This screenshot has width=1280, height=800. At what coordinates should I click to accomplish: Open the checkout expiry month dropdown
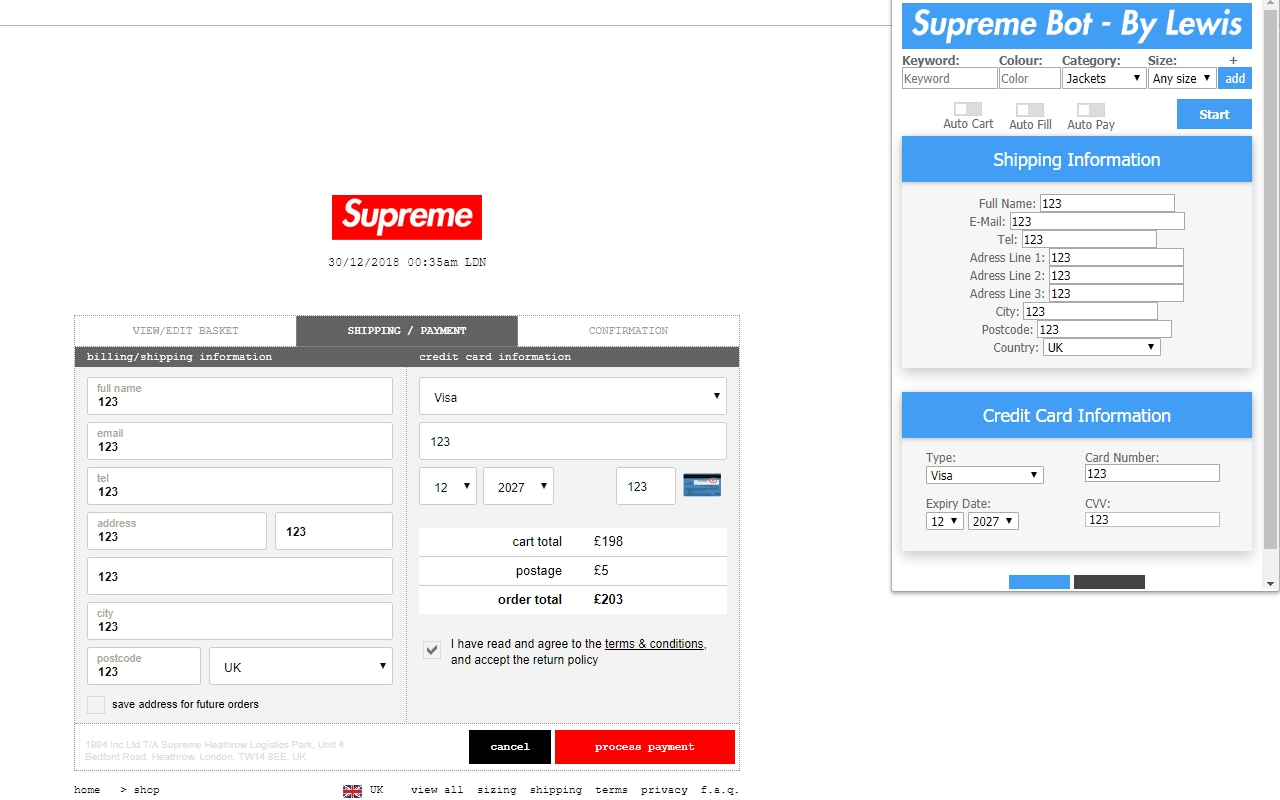click(x=448, y=486)
